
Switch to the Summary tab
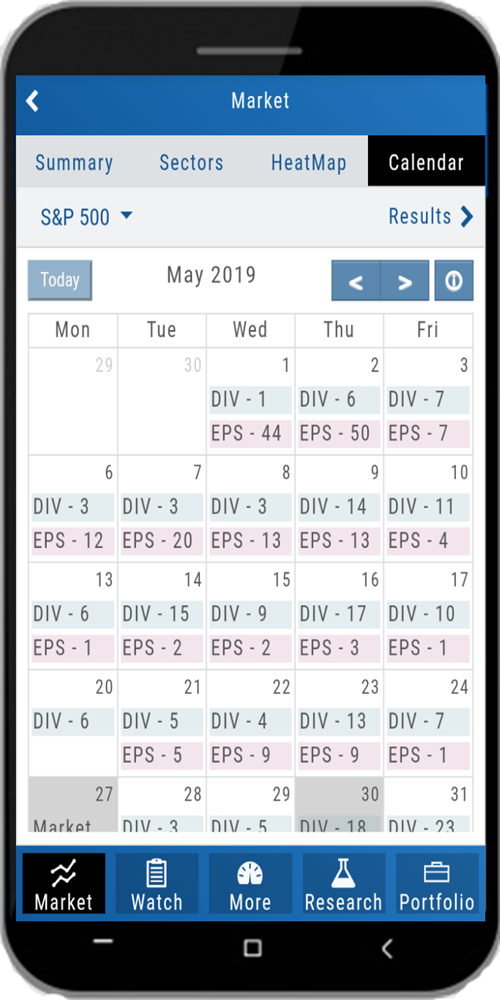click(x=74, y=162)
